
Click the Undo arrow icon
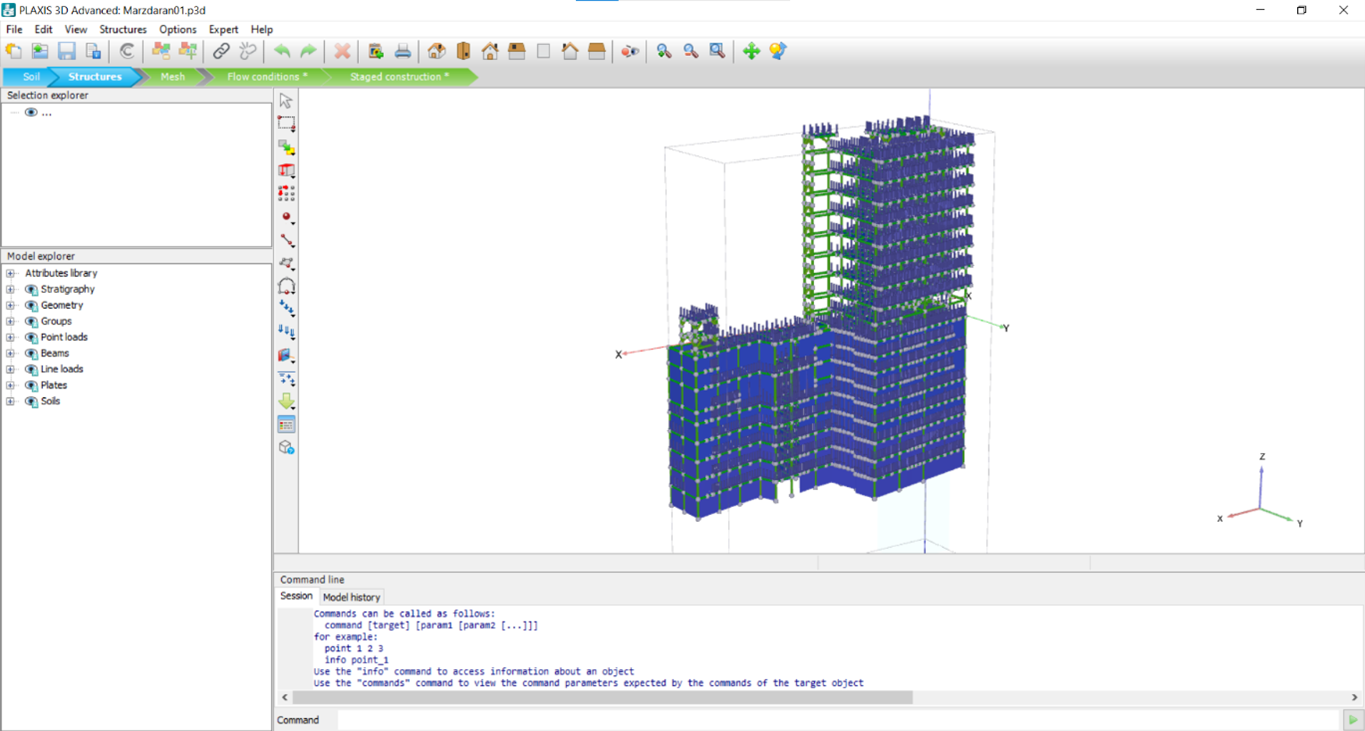click(x=282, y=51)
